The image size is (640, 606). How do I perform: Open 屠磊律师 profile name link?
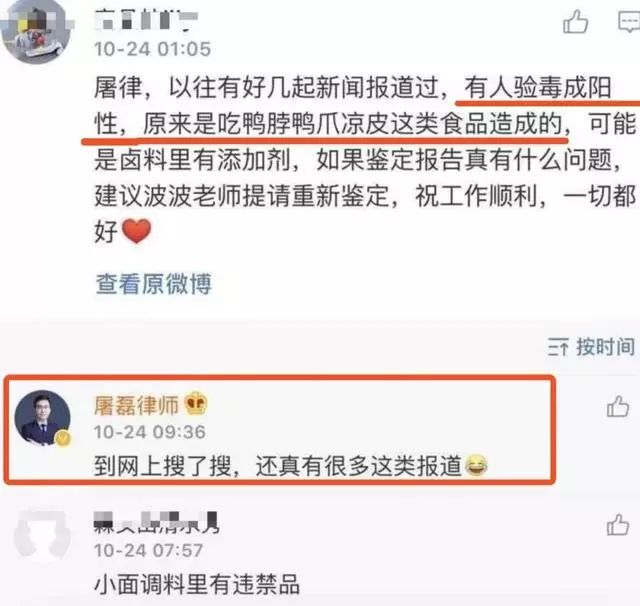click(137, 406)
